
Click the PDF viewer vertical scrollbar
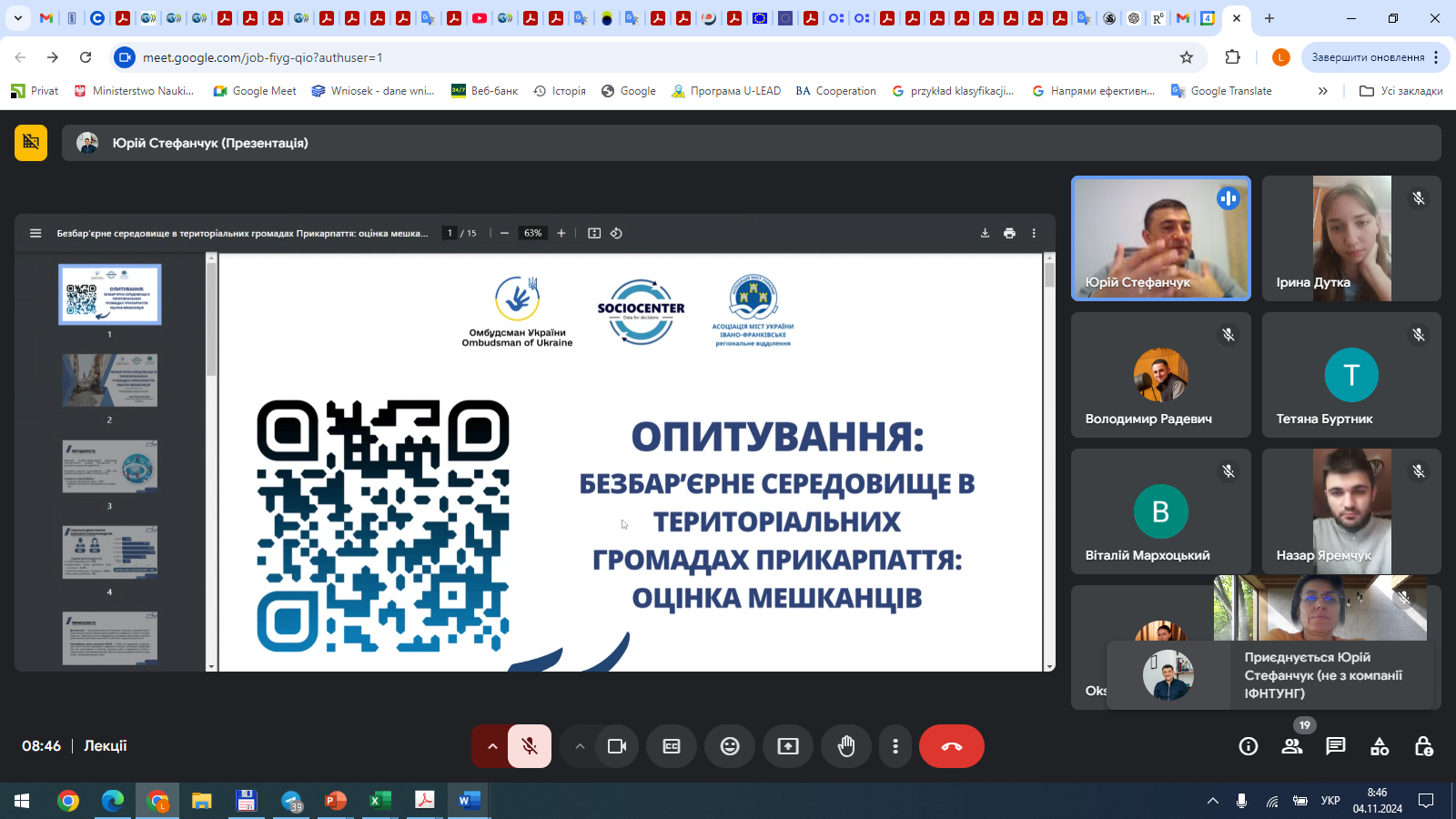(x=1049, y=455)
